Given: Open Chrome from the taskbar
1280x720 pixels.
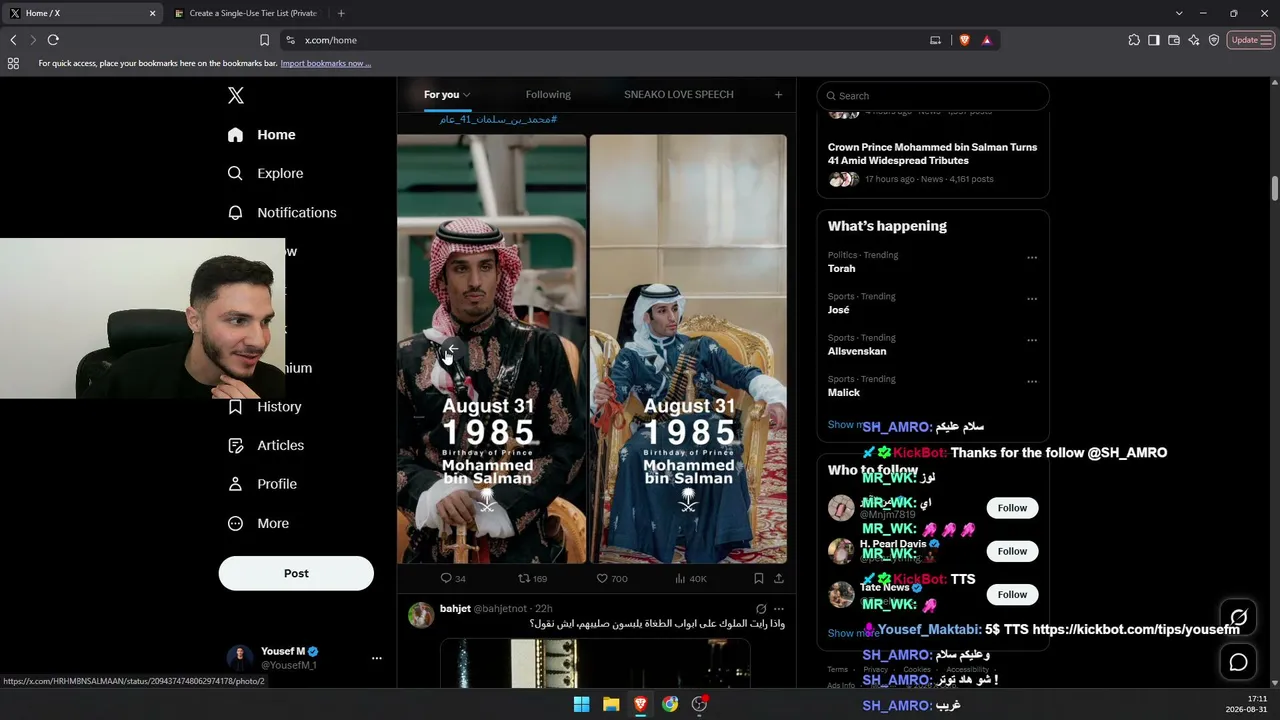Looking at the screenshot, I should click(670, 704).
